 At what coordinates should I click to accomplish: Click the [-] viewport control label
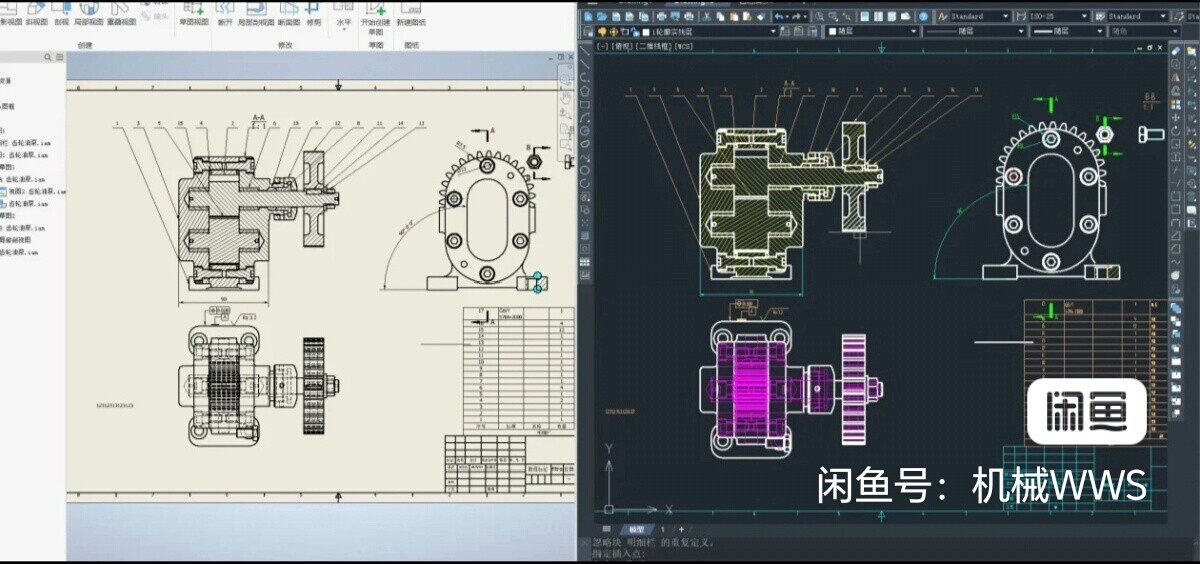point(602,46)
